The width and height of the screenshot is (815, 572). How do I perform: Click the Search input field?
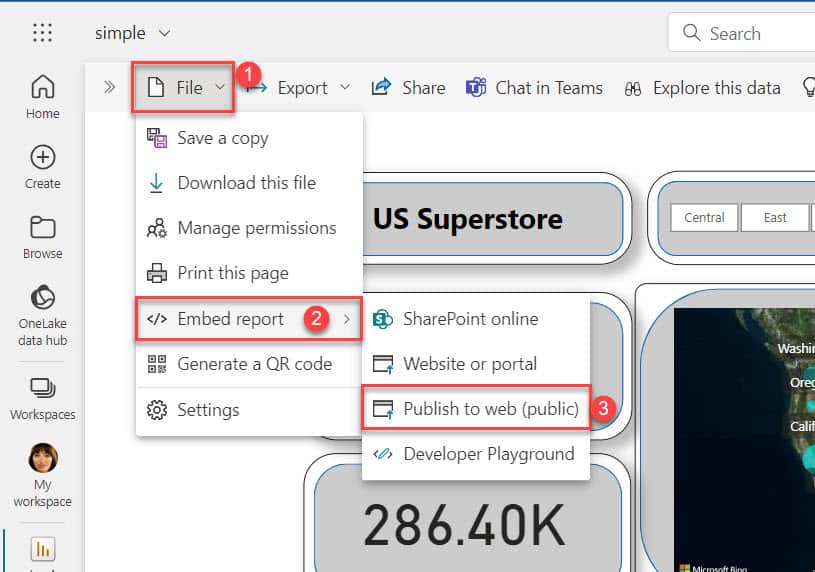(x=742, y=33)
